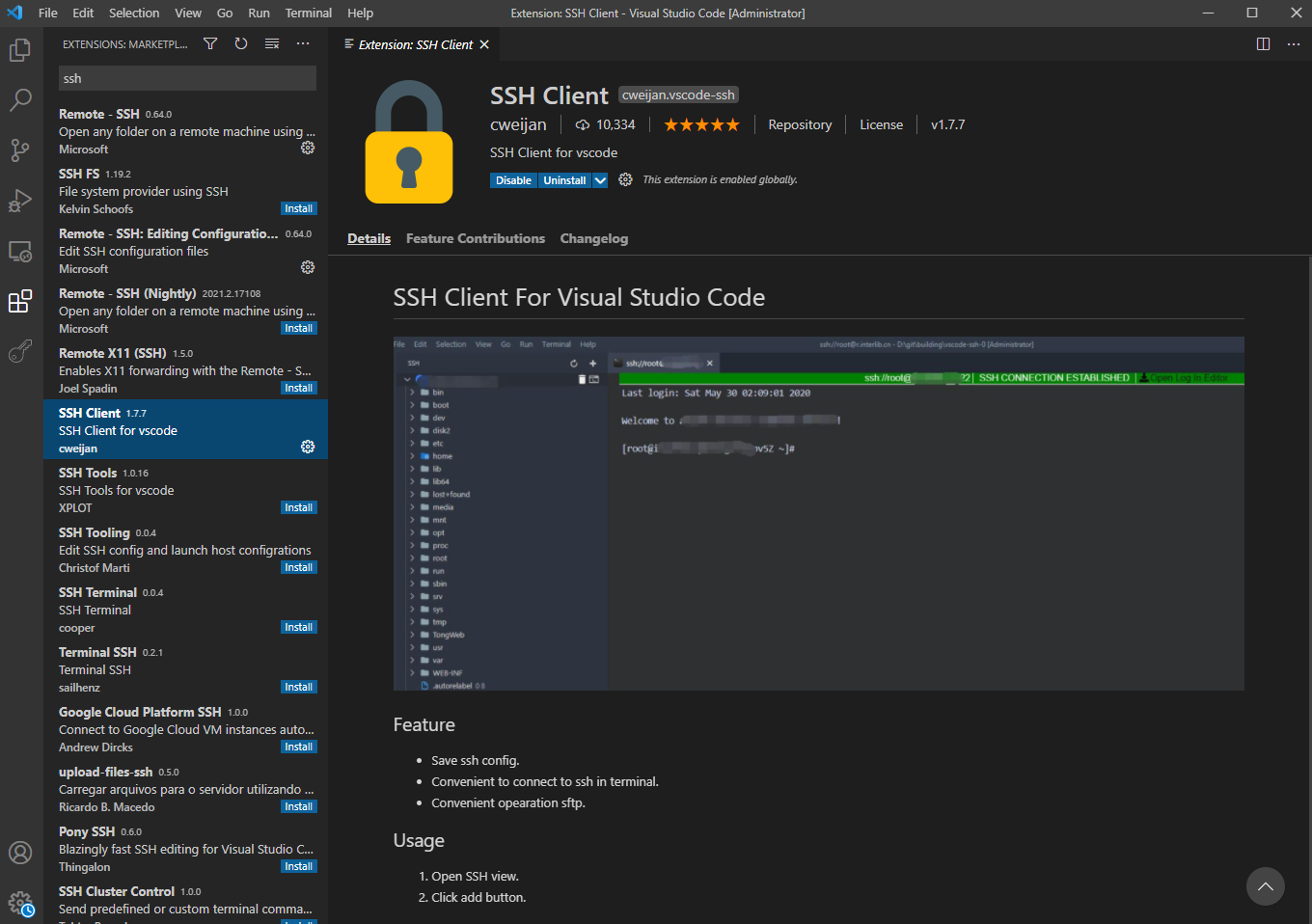Click the install count 10,334
The width and height of the screenshot is (1312, 924).
[605, 124]
